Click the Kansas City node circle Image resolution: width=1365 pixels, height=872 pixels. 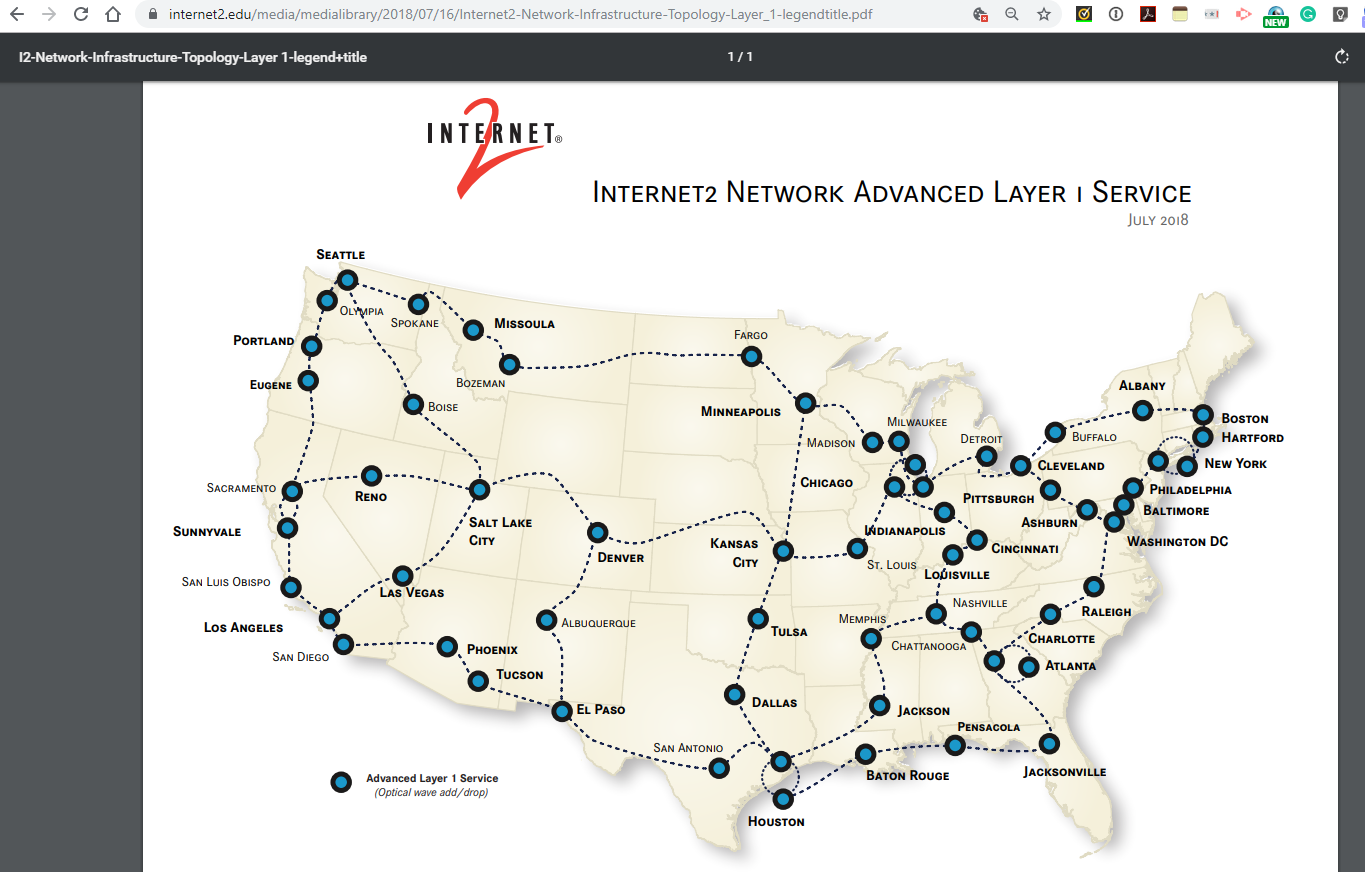coord(783,551)
